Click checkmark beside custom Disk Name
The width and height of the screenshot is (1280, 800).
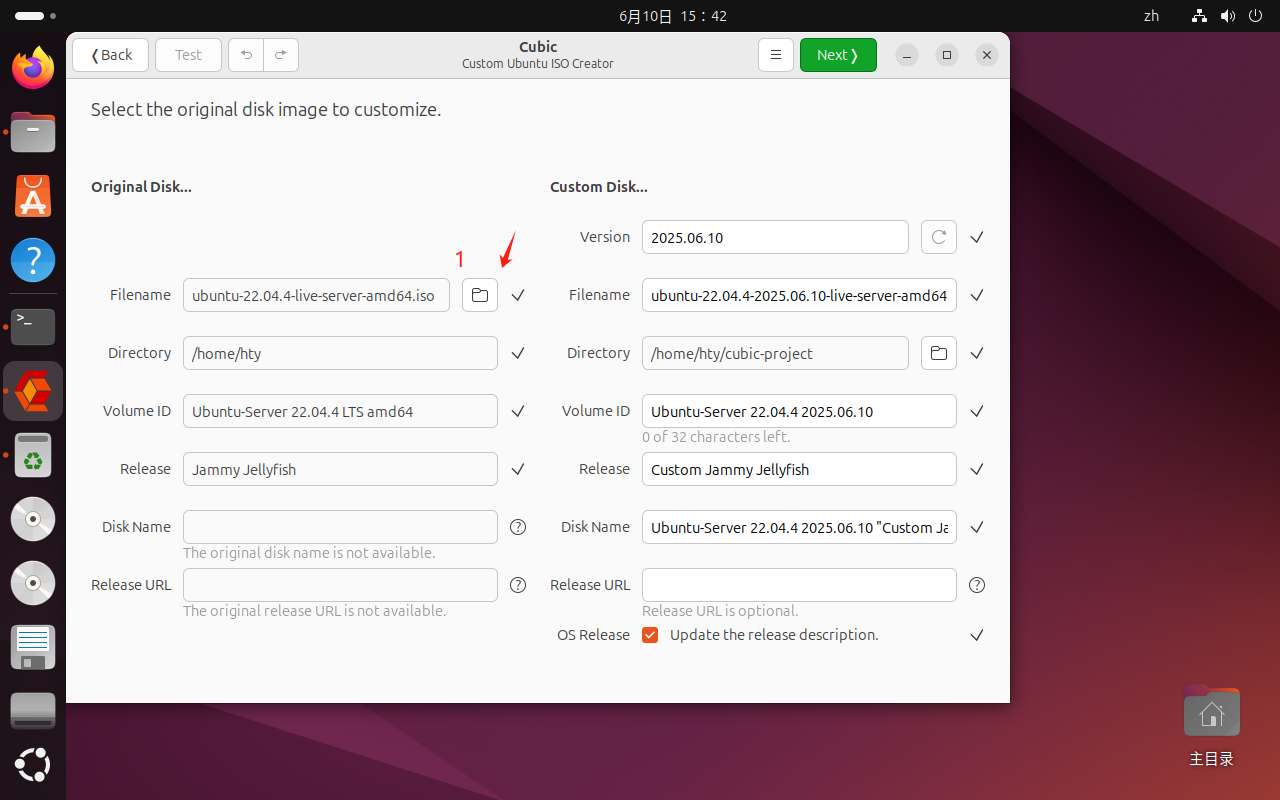977,527
